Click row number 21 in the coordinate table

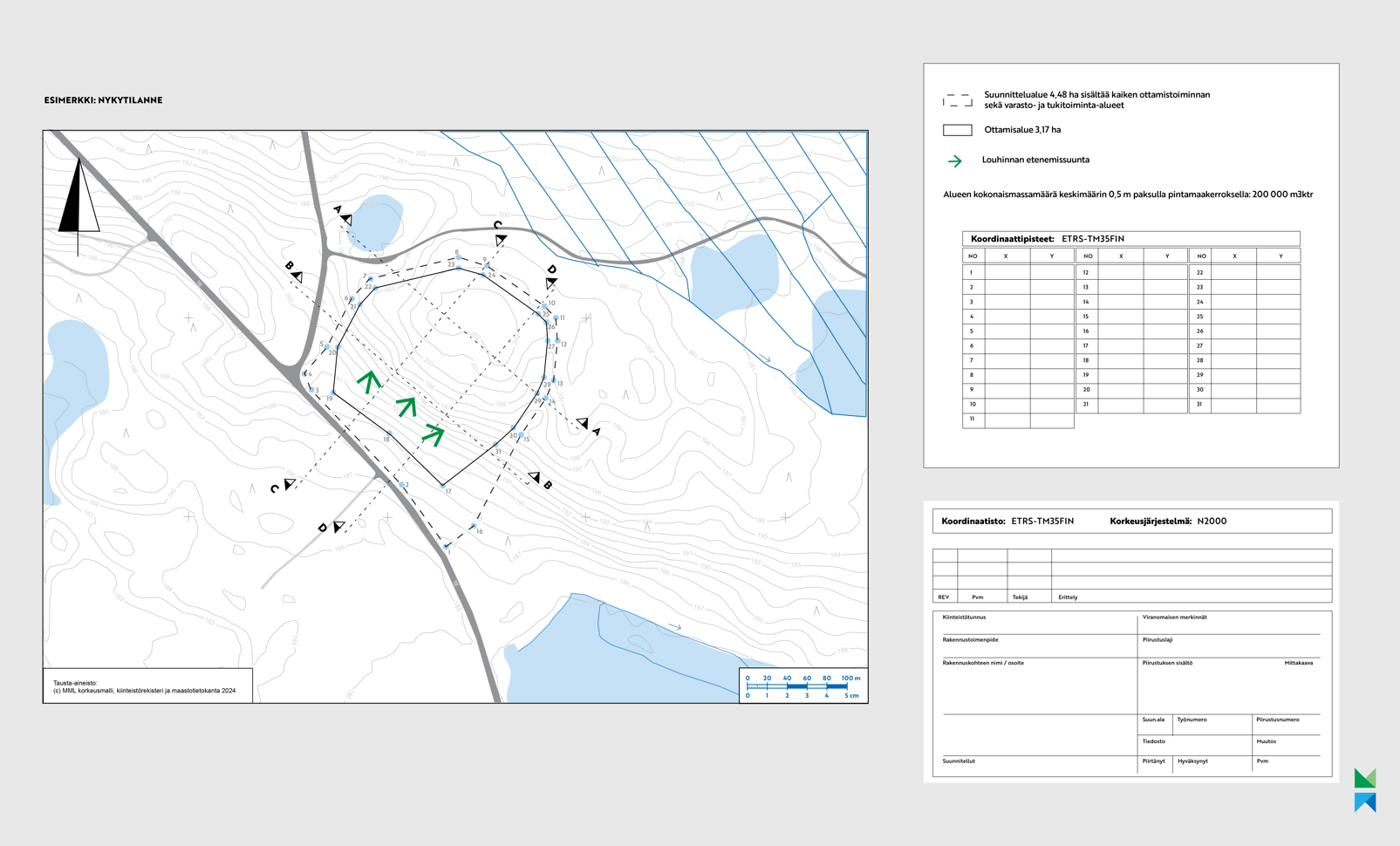click(x=1086, y=404)
